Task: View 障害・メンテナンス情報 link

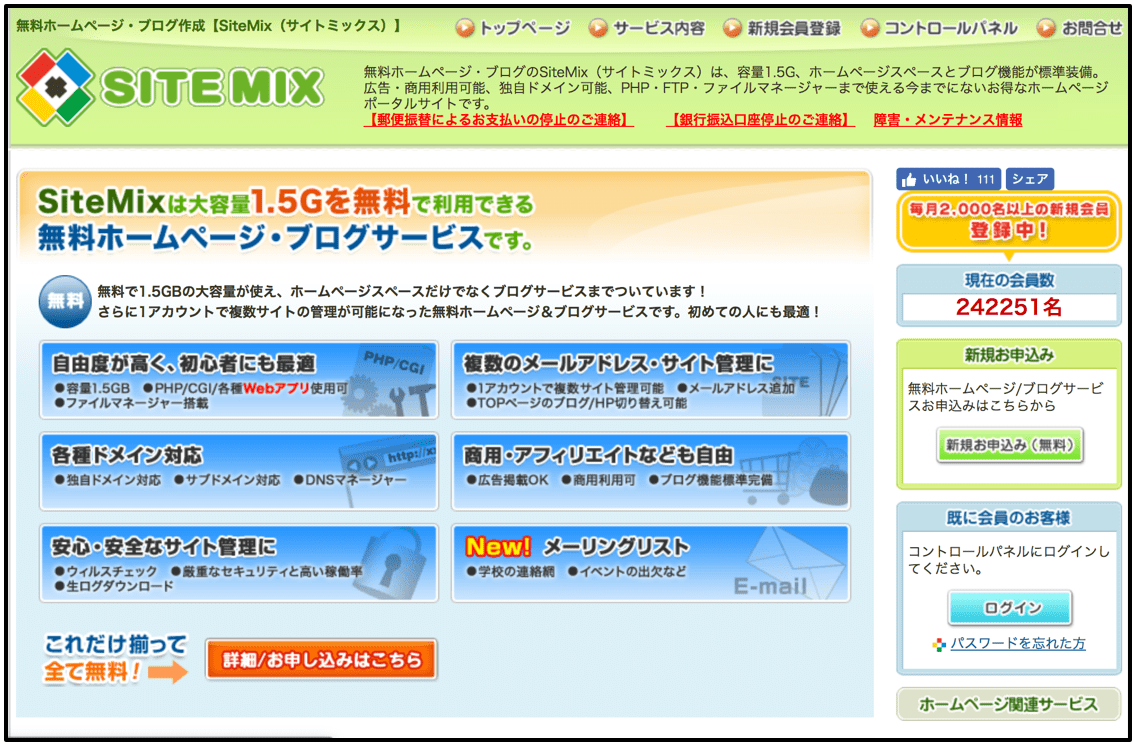Action: pyautogui.click(x=948, y=120)
